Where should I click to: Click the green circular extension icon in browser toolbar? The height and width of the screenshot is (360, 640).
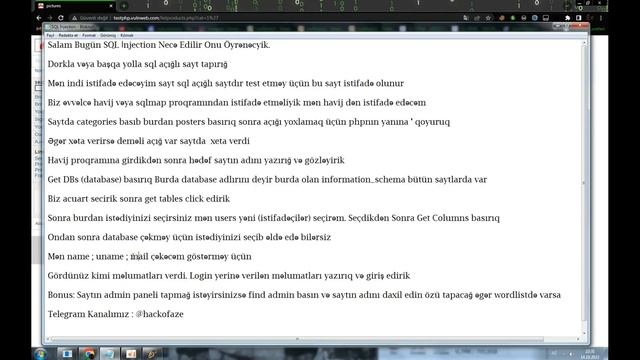click(513, 18)
